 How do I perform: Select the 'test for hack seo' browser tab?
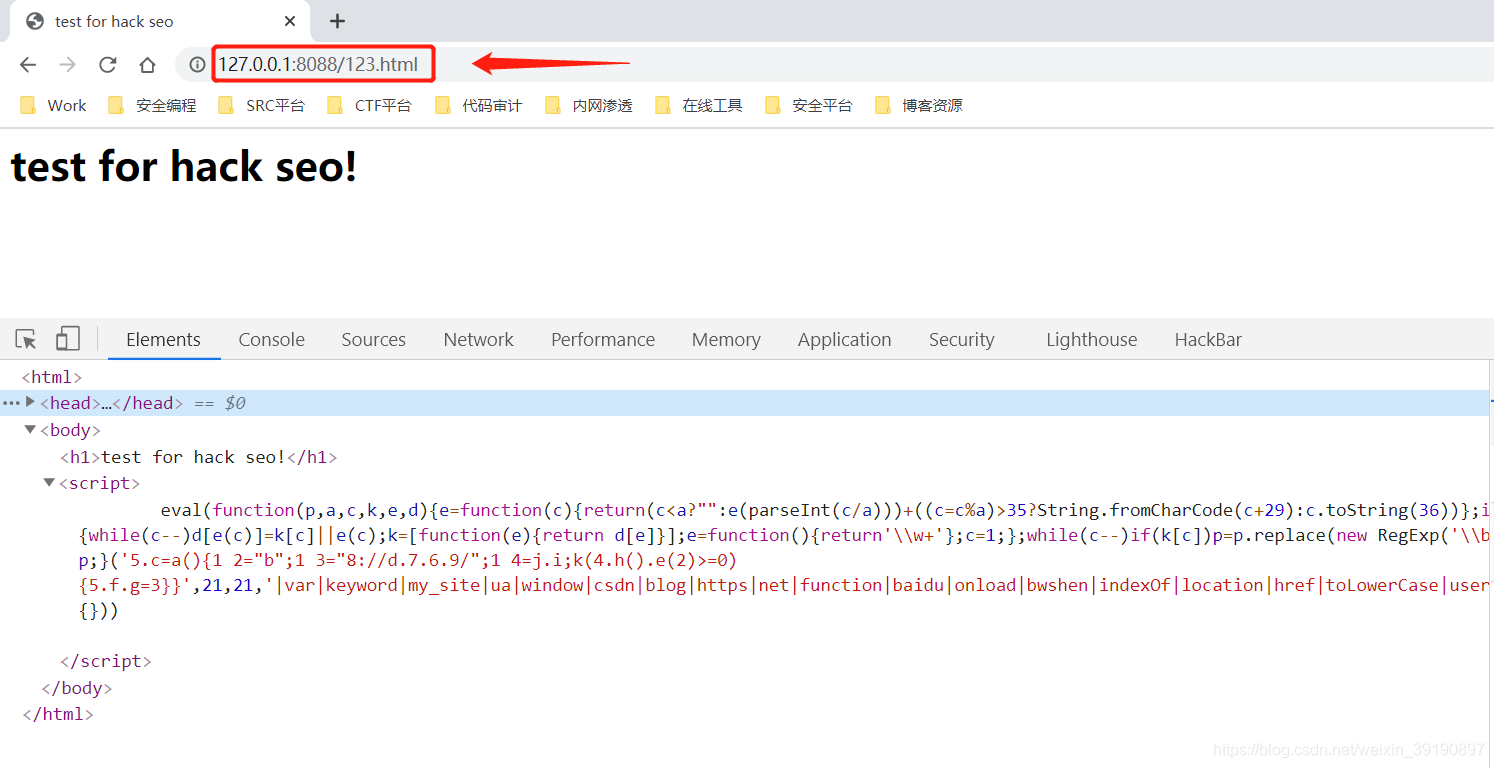160,21
